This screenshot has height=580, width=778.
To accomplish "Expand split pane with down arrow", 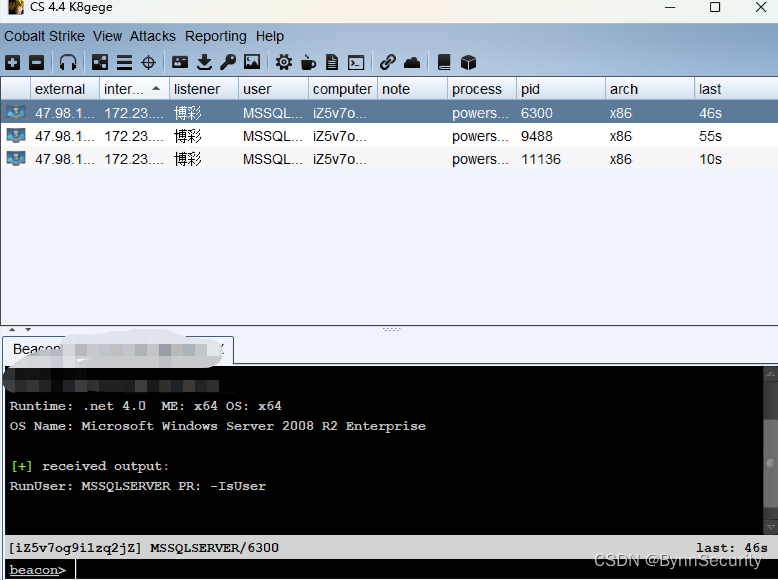I will tap(28, 329).
